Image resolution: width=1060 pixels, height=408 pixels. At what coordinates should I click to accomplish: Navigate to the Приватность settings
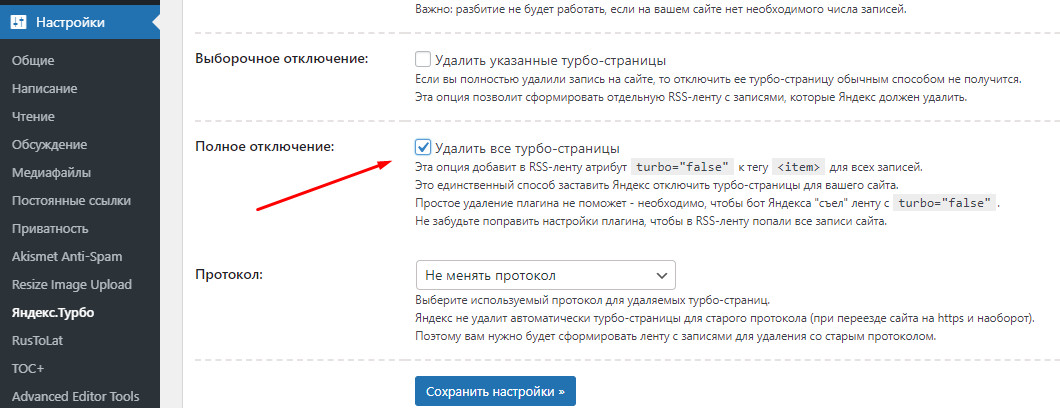coord(51,228)
